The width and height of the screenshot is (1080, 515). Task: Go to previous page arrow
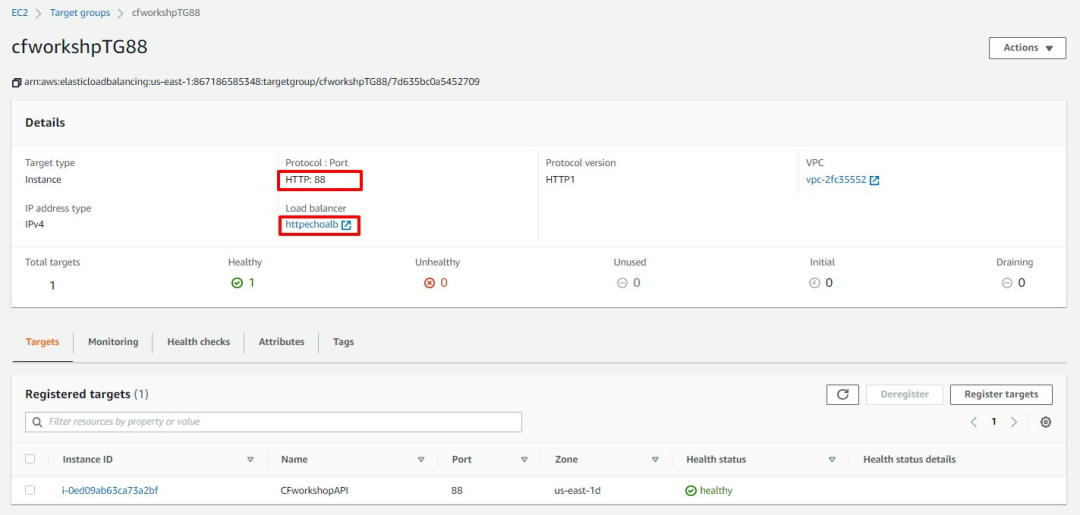pyautogui.click(x=973, y=422)
